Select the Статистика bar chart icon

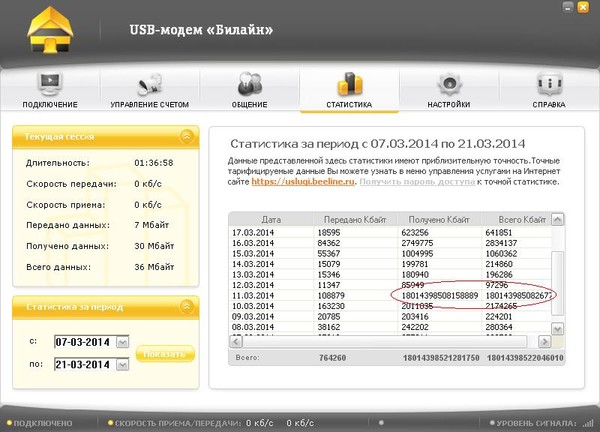(349, 83)
